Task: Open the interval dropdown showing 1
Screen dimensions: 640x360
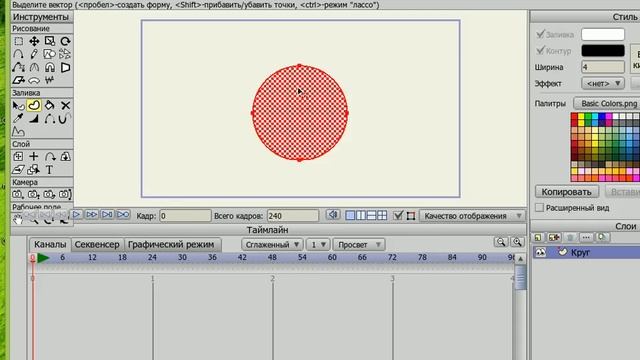Action: click(318, 244)
